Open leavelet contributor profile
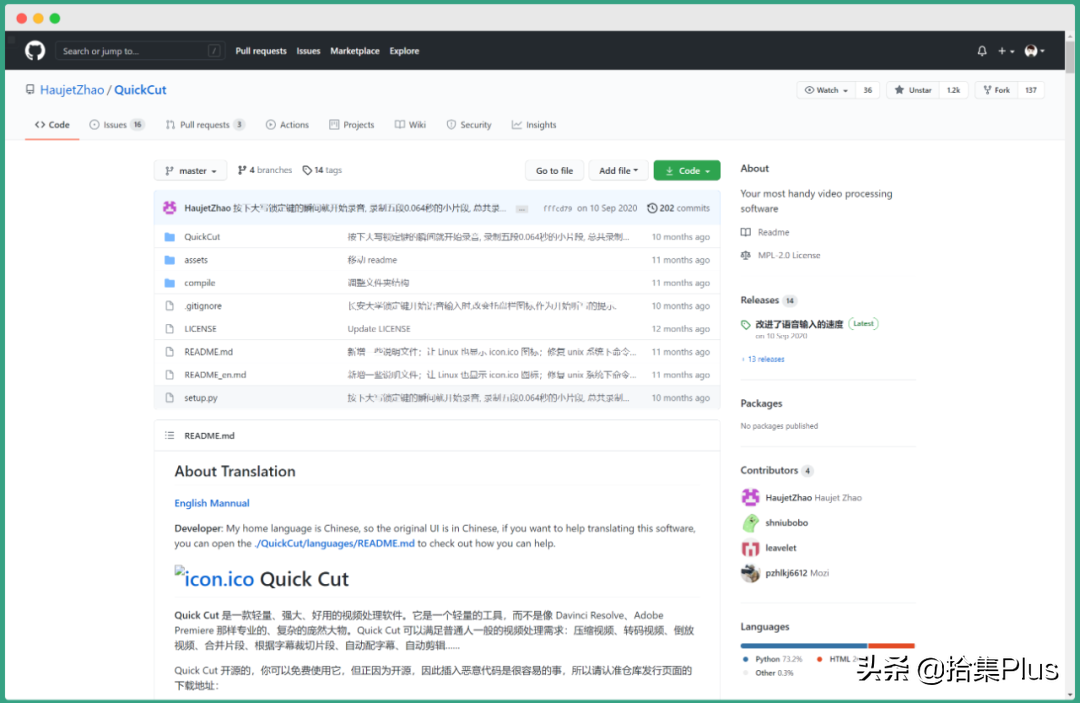 click(781, 548)
